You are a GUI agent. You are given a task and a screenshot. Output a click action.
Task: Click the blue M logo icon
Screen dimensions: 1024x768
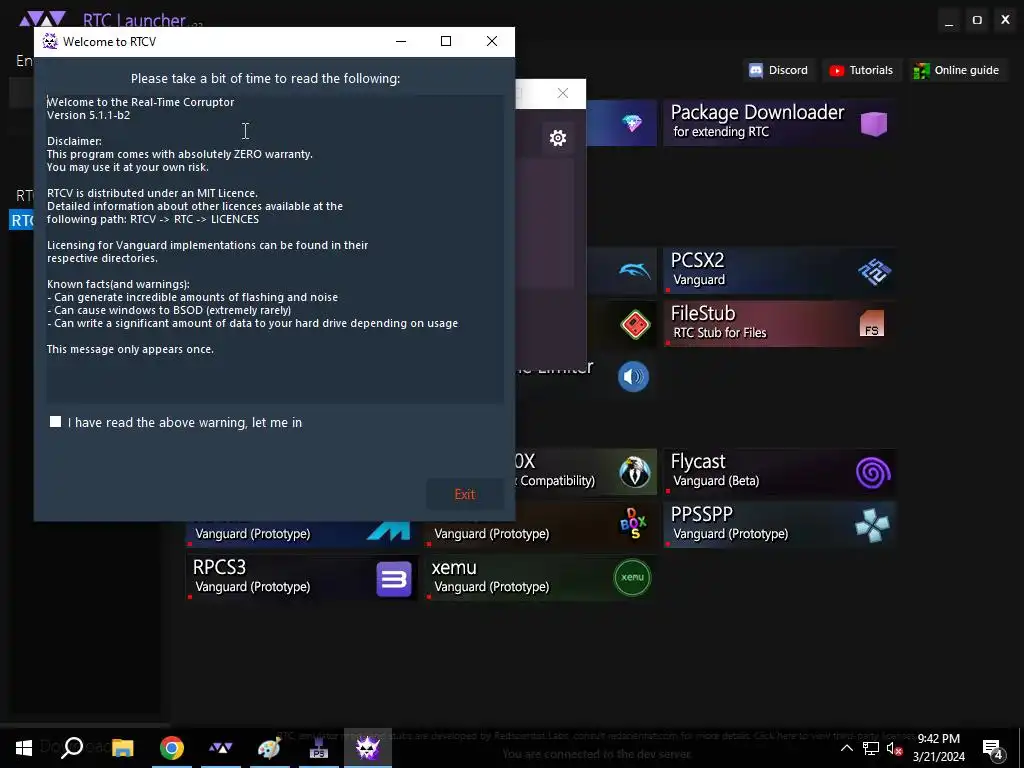pos(388,531)
